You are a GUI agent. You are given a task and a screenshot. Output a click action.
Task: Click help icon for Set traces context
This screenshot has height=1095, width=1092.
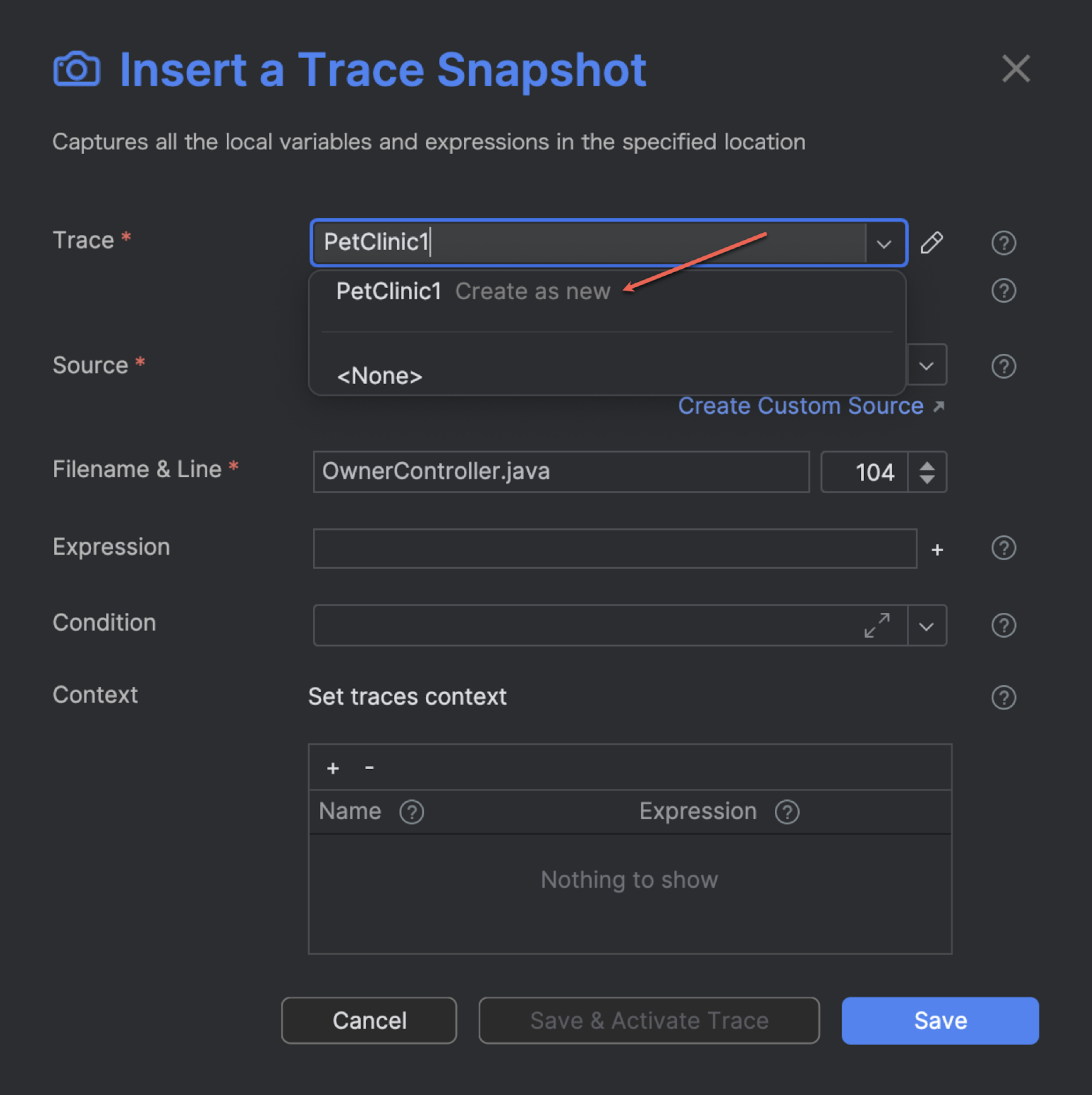point(1003,698)
